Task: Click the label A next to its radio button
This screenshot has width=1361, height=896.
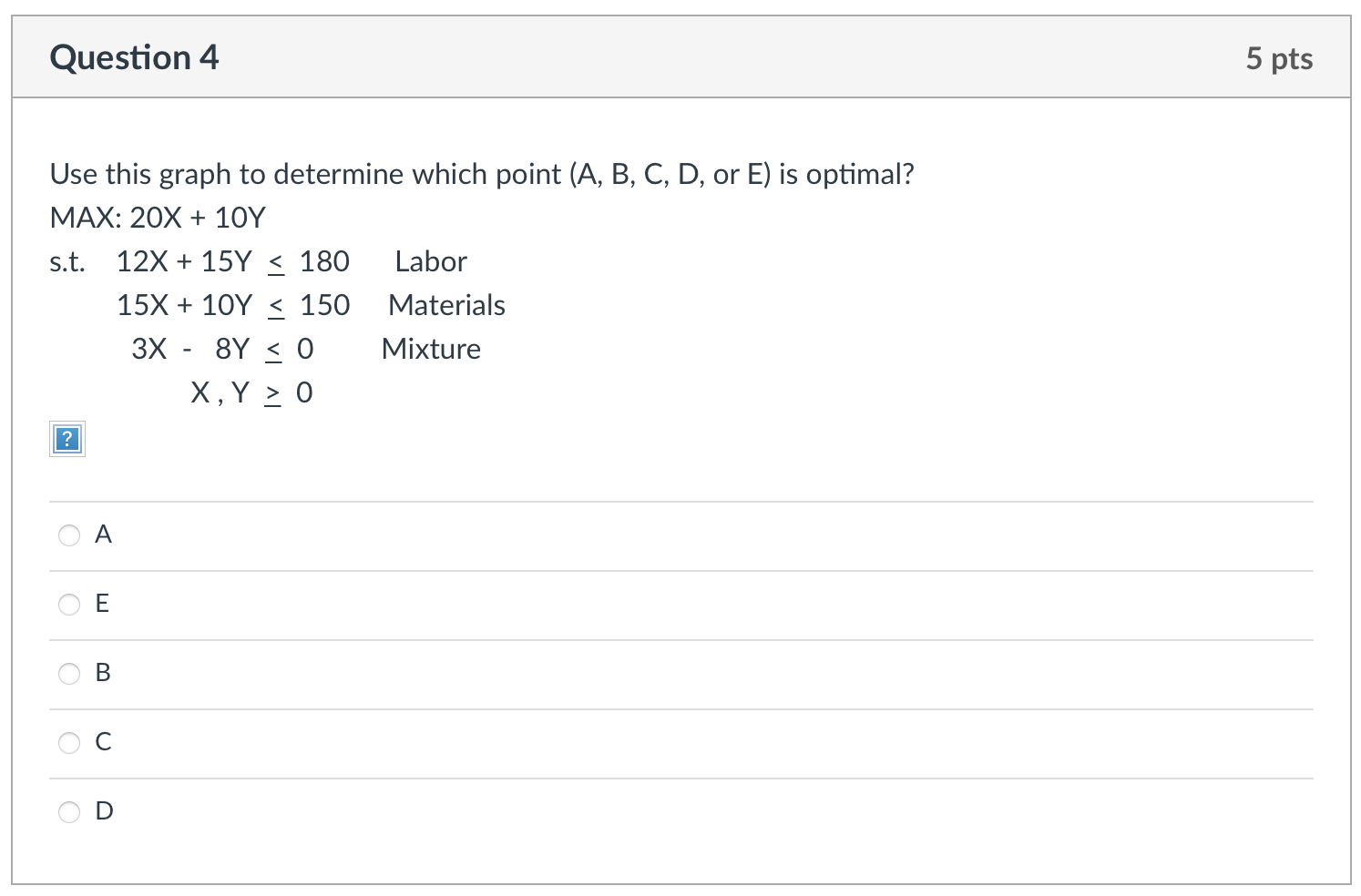Action: point(103,535)
